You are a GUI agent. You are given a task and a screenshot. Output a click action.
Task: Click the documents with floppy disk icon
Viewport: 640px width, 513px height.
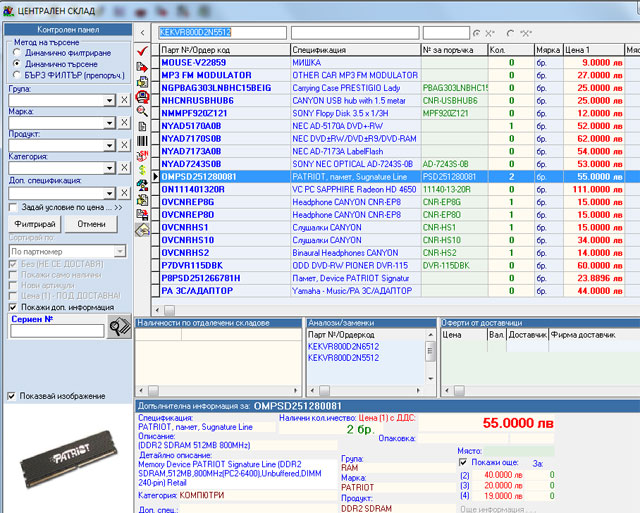[x=142, y=215]
